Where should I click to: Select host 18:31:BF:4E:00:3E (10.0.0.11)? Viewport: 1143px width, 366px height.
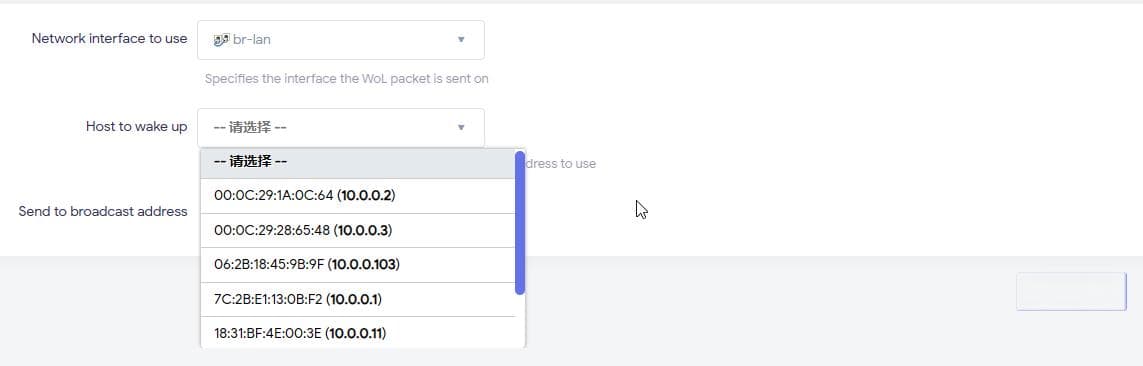tap(358, 333)
